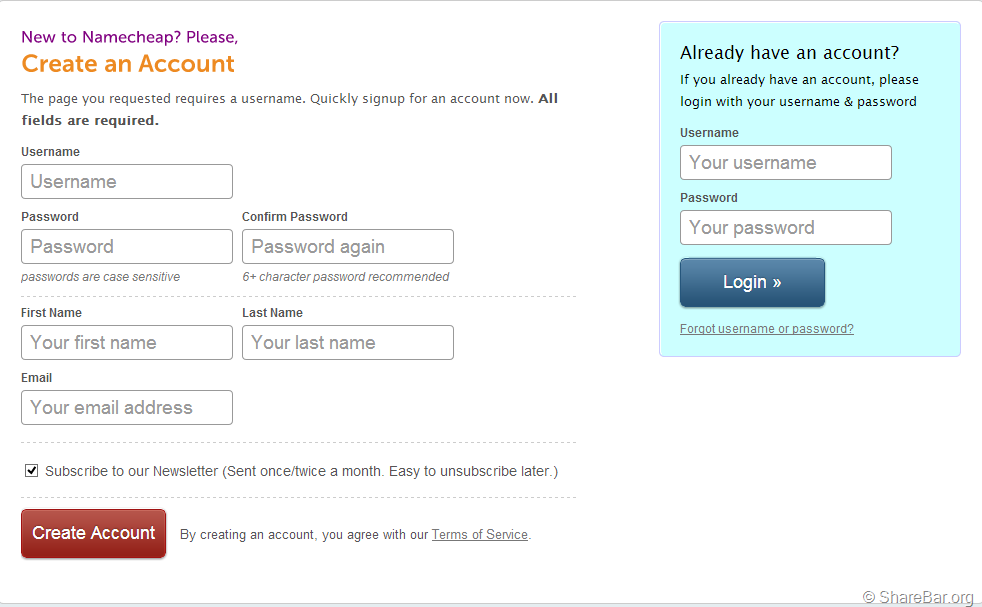Screen dimensions: 982x607
Task: Click the orange 'Create an Account' heading
Action: coord(128,64)
